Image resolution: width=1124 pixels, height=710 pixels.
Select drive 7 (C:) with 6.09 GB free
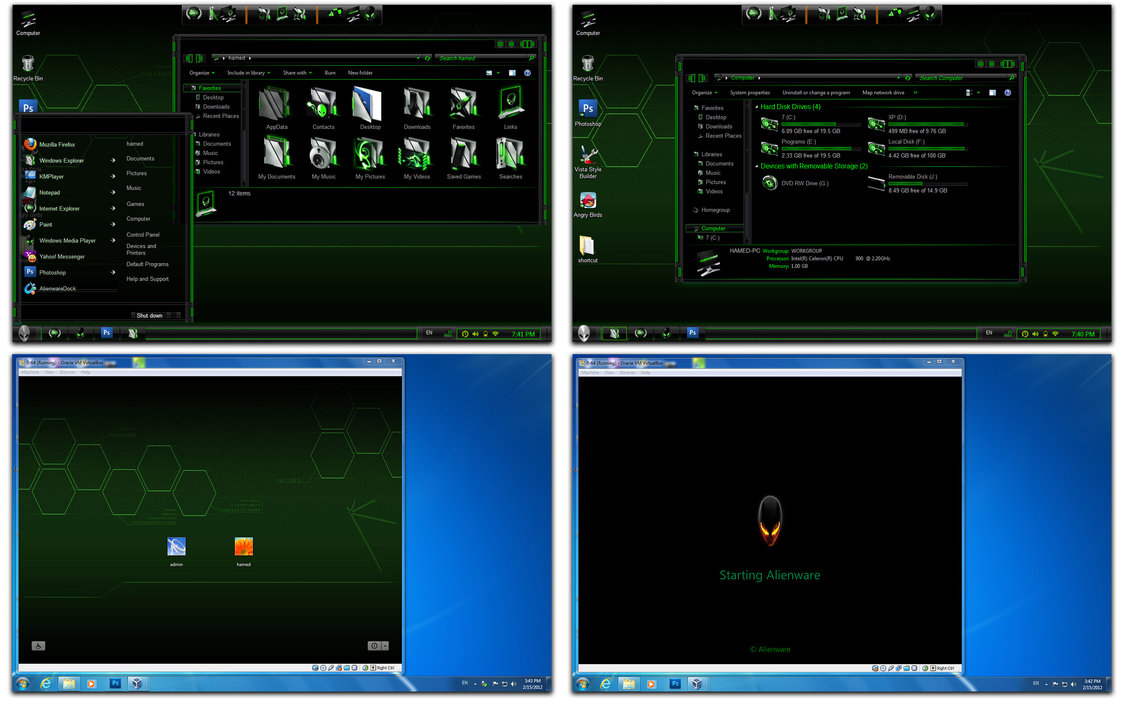point(810,124)
